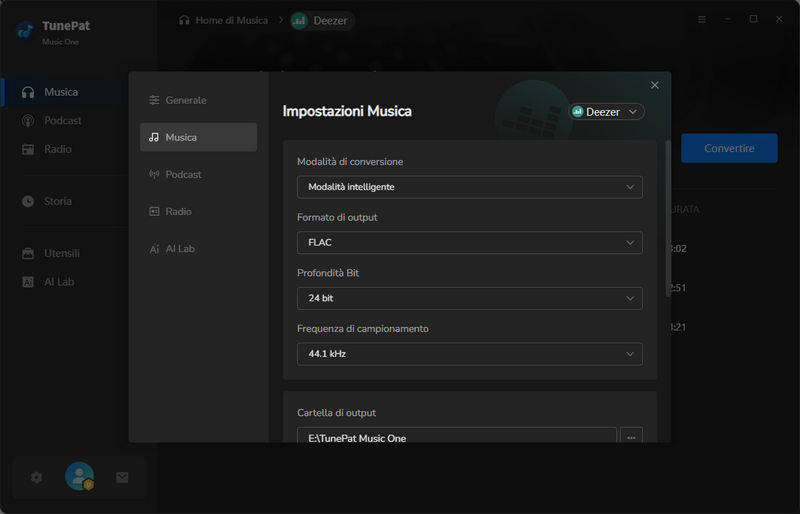Open the user account avatar
The image size is (800, 514).
coord(80,476)
